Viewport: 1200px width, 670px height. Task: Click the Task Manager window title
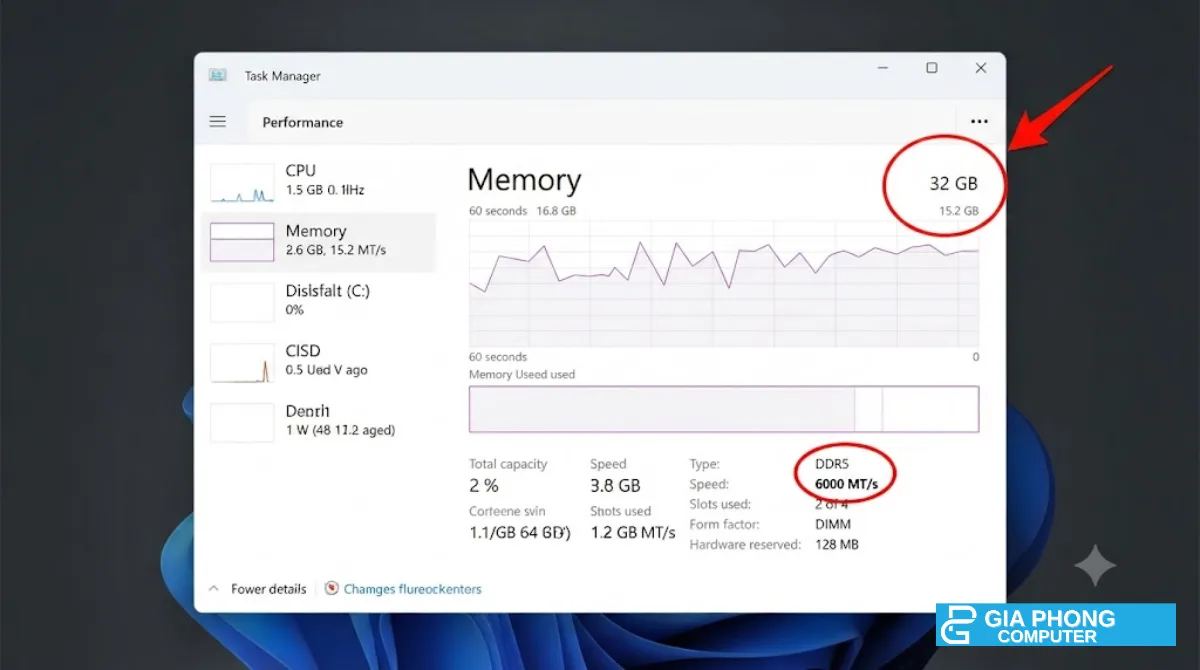pyautogui.click(x=282, y=76)
